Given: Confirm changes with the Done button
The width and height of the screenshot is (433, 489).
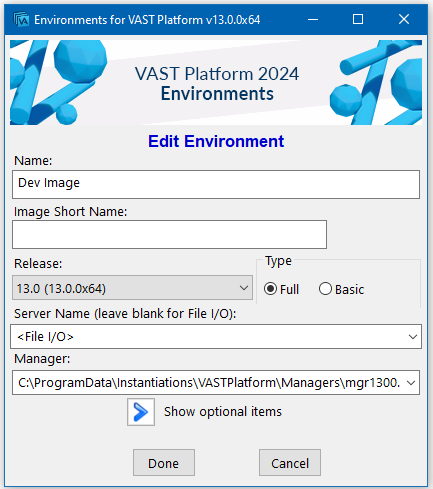Looking at the screenshot, I should pyautogui.click(x=164, y=462).
